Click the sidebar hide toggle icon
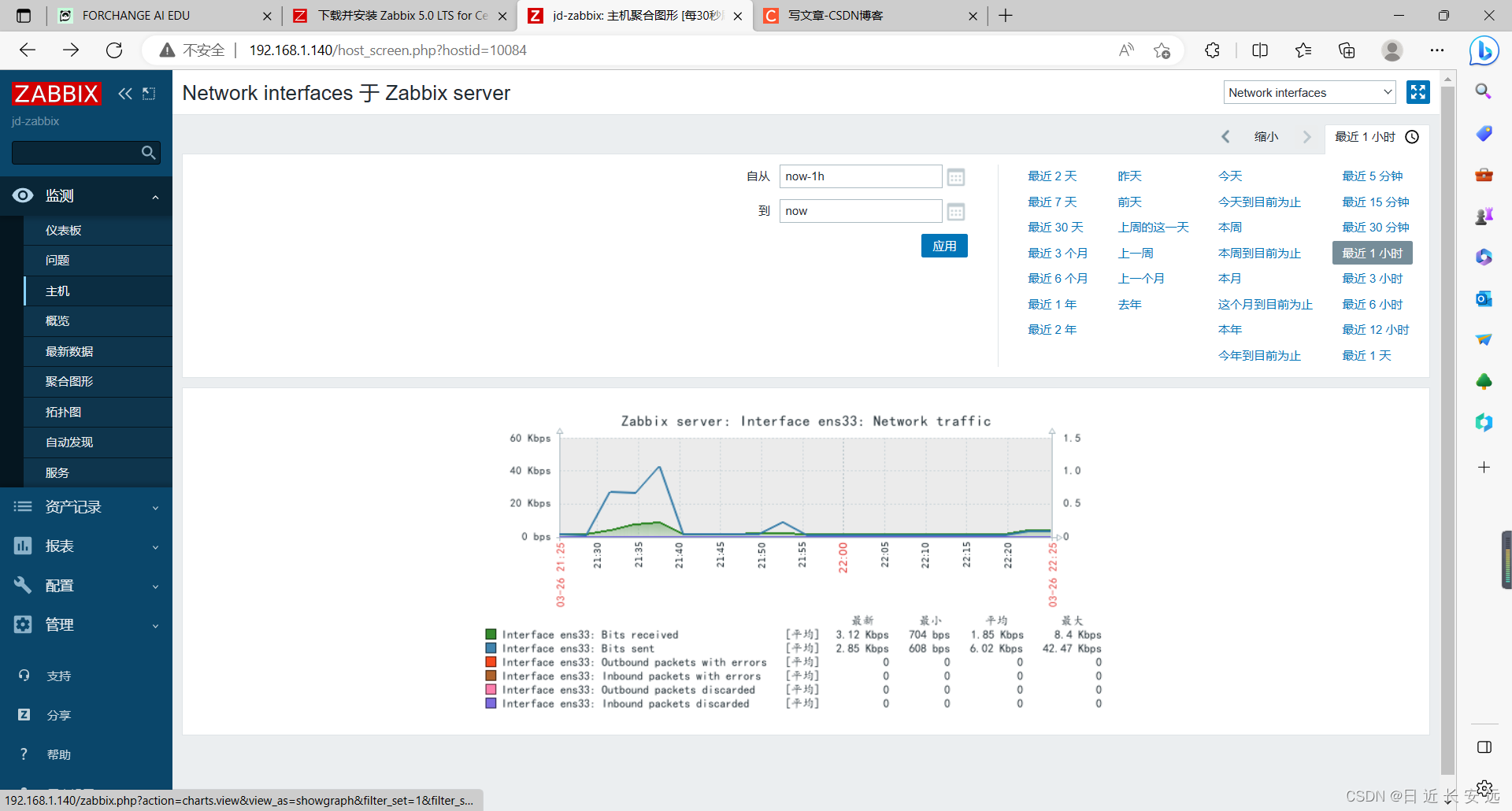 tap(149, 94)
